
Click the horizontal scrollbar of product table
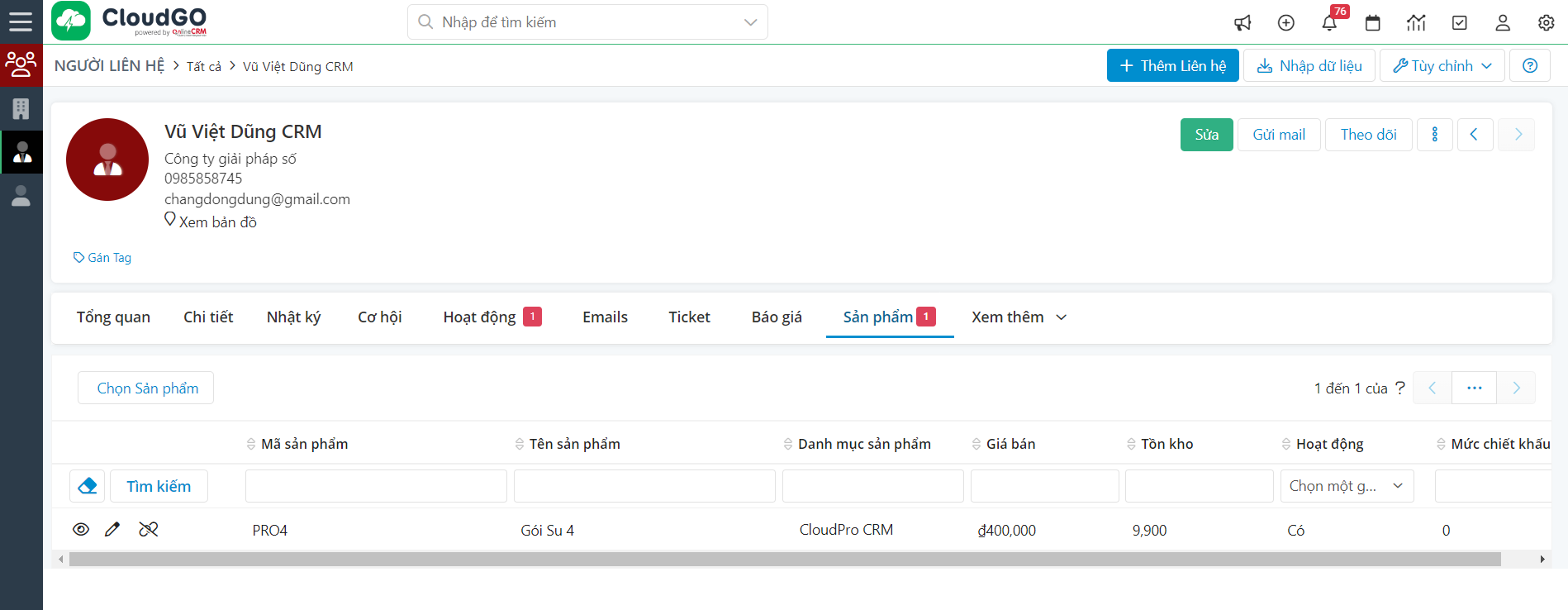pyautogui.click(x=785, y=560)
